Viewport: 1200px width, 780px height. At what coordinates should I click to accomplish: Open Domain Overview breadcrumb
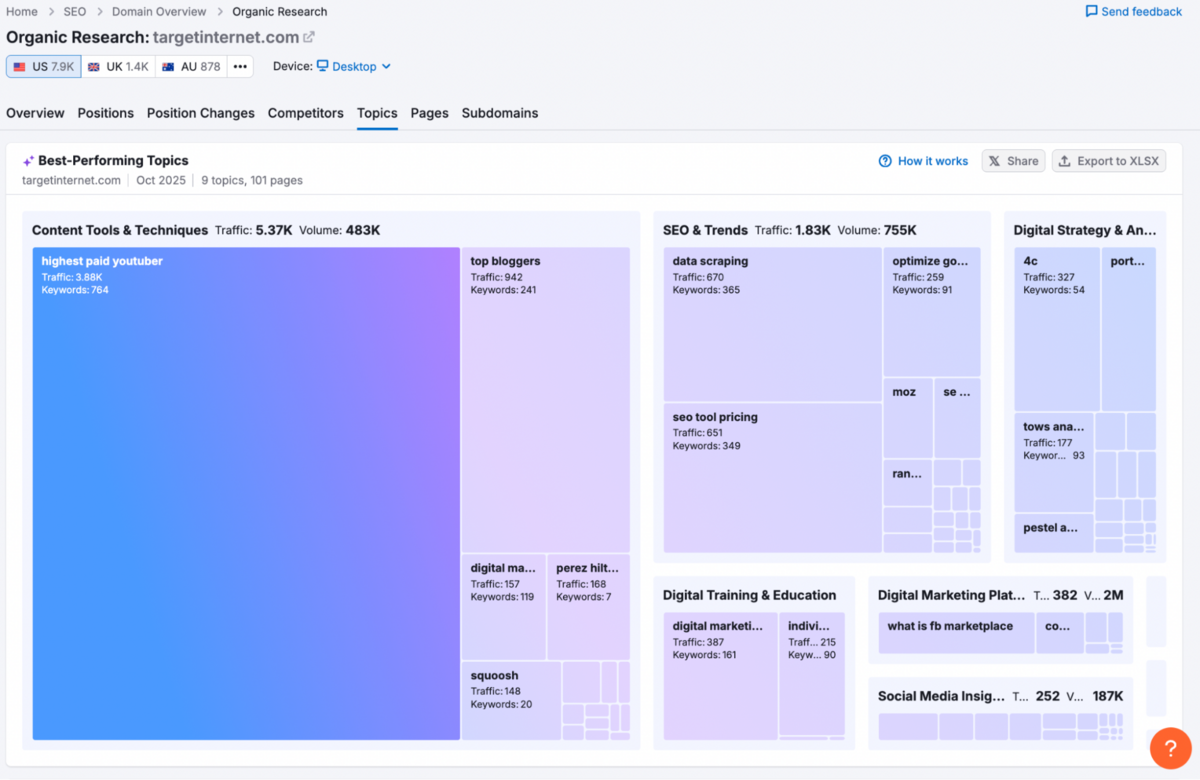(x=159, y=12)
